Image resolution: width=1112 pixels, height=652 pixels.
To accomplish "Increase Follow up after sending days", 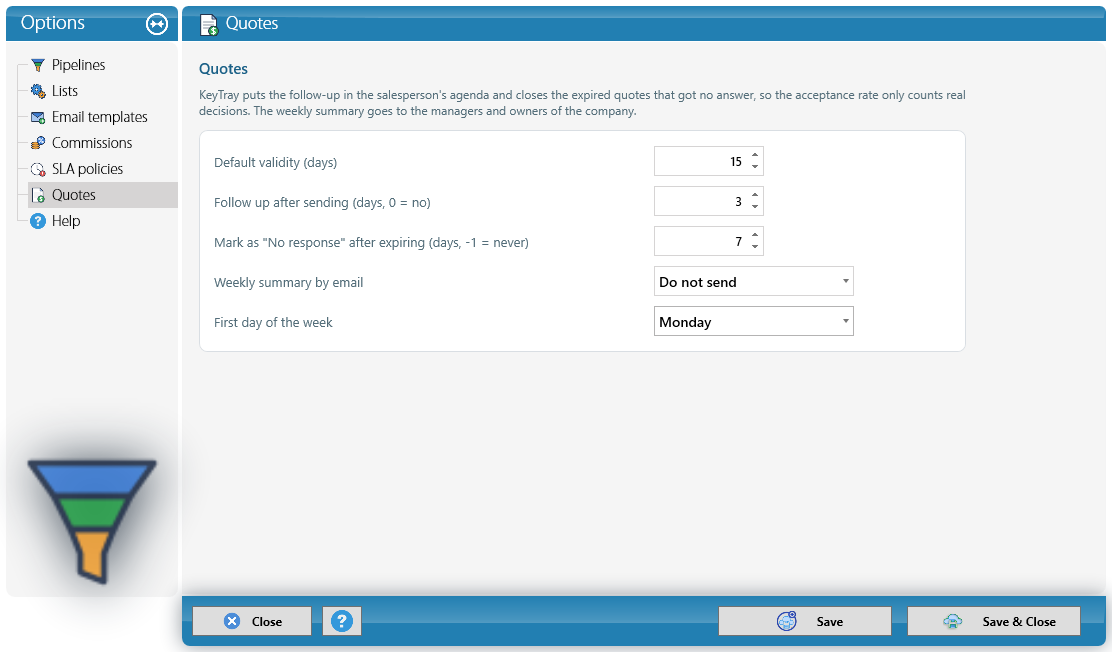I will click(755, 195).
